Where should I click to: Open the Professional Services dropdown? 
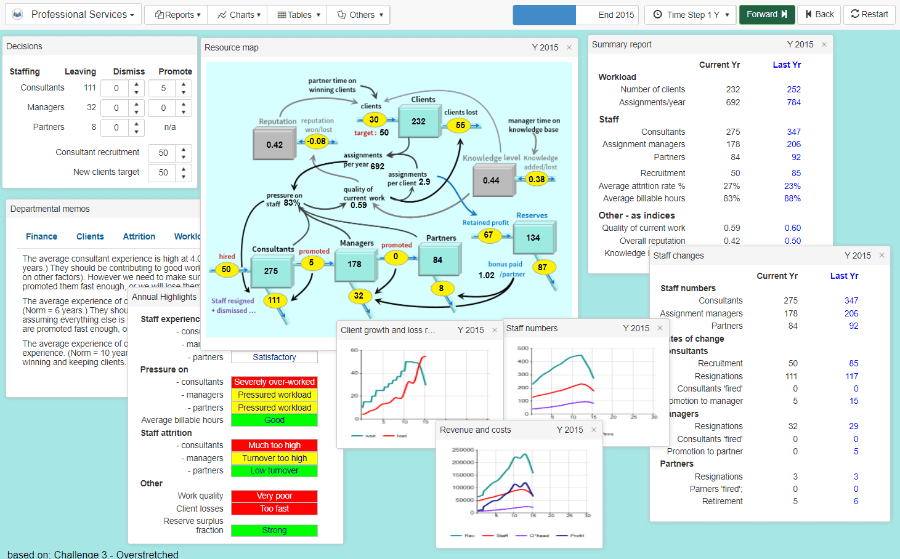coord(82,15)
